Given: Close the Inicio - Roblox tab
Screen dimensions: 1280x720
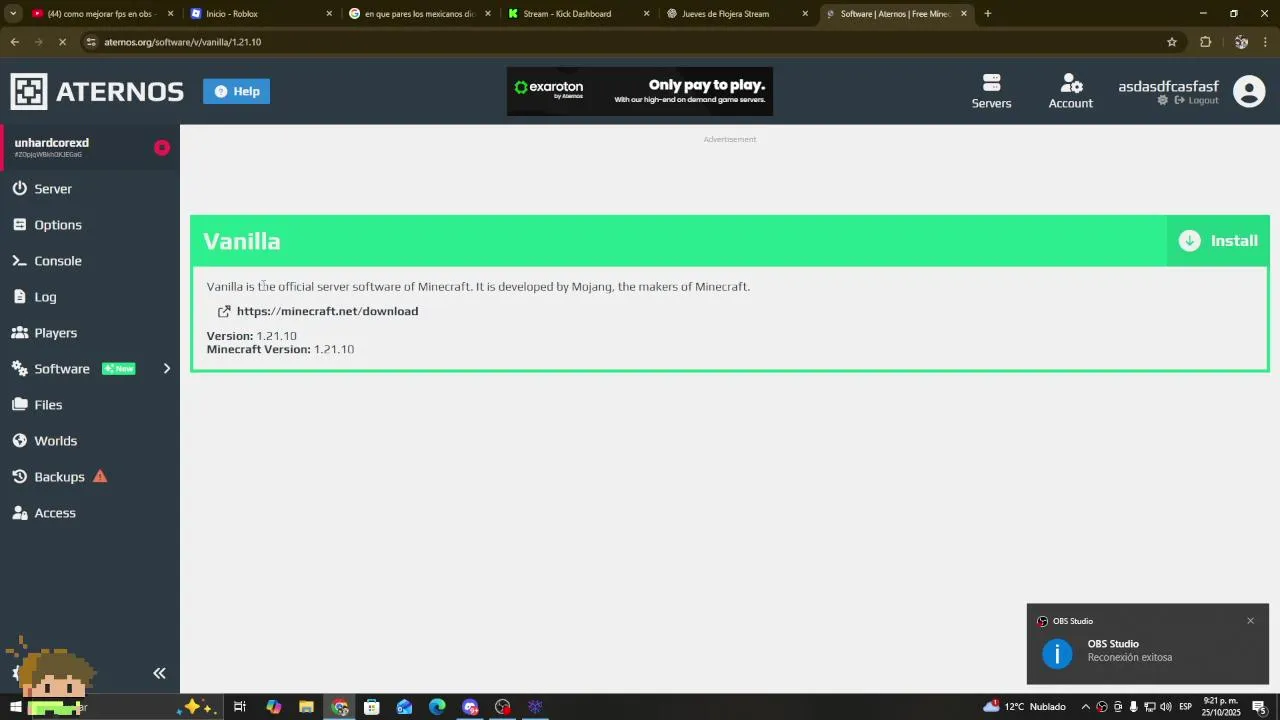Looking at the screenshot, I should point(329,14).
